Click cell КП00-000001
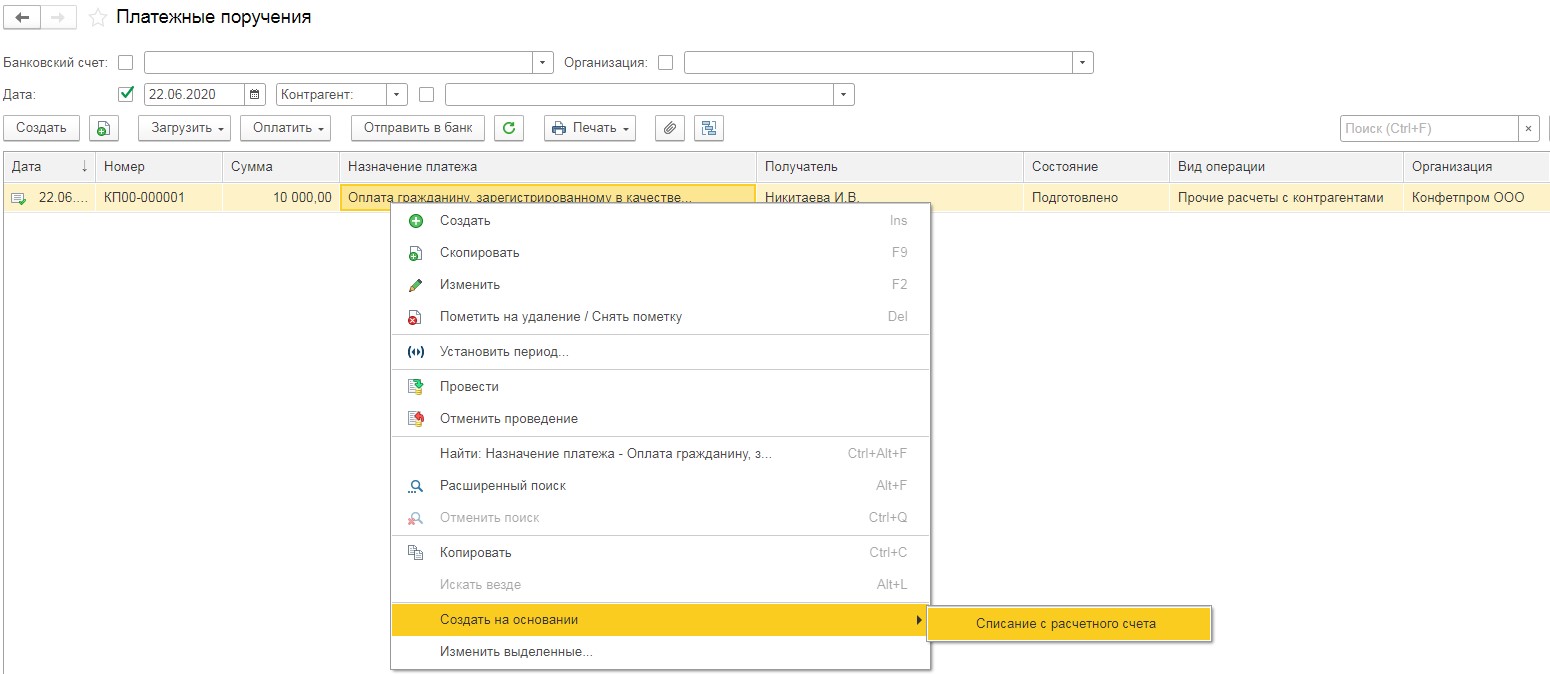This screenshot has width=1550, height=674. [x=159, y=198]
